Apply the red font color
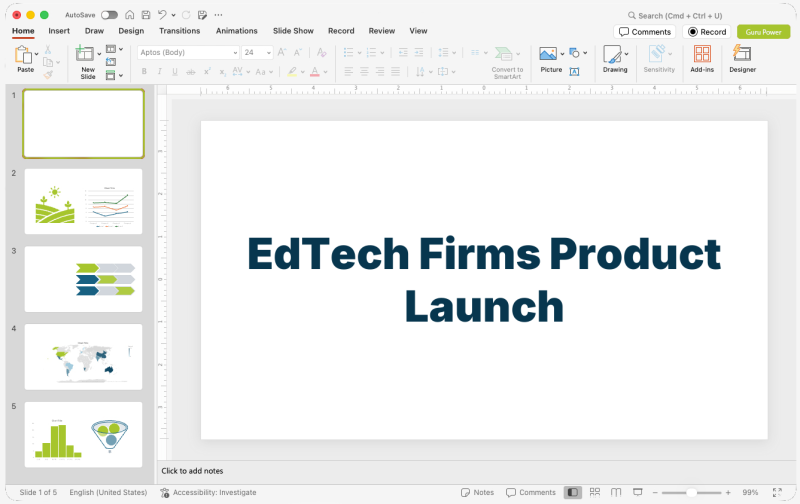This screenshot has height=504, width=800. pyautogui.click(x=315, y=72)
